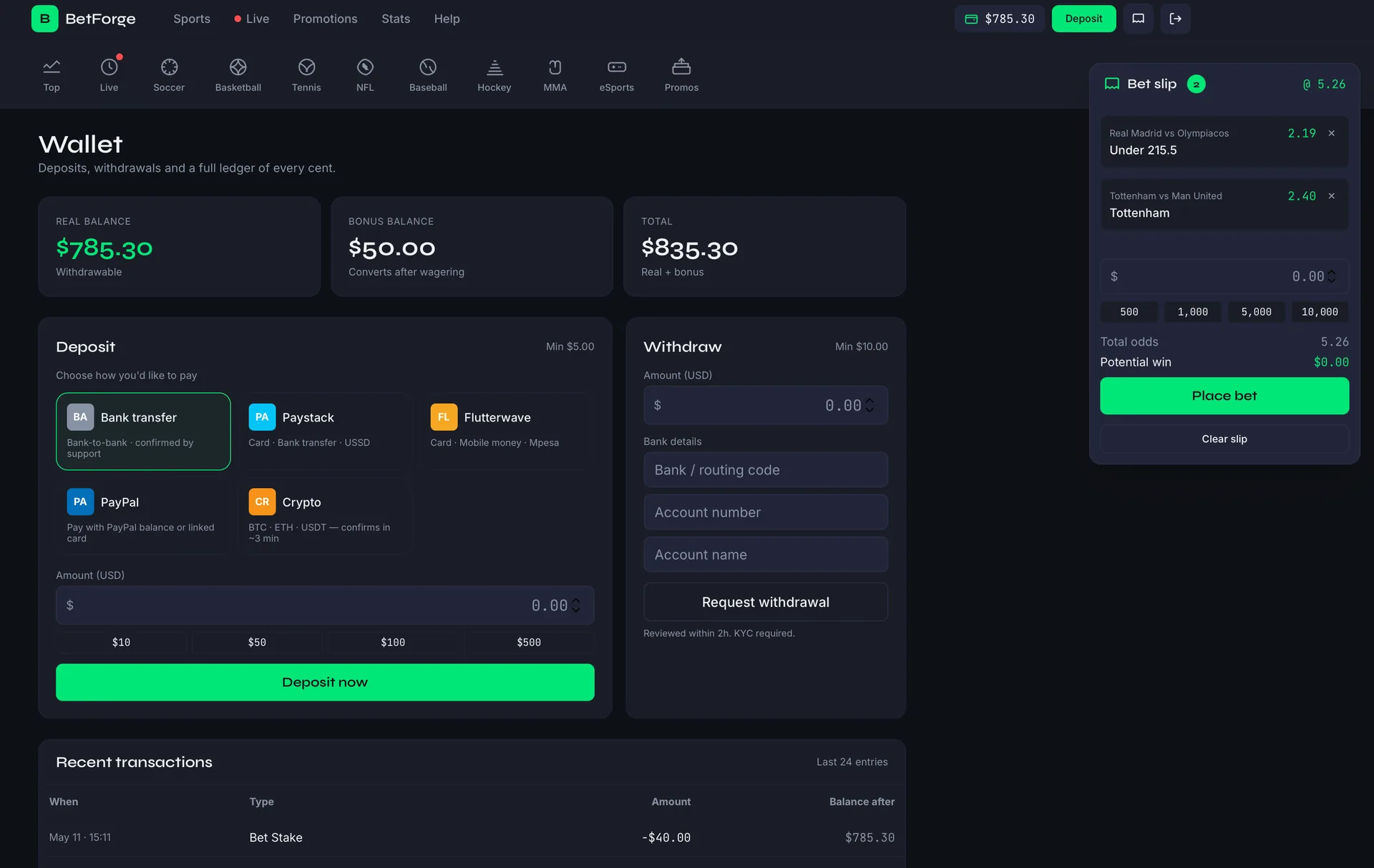Select the Baseball category icon
The height and width of the screenshot is (868, 1374).
[x=428, y=67]
